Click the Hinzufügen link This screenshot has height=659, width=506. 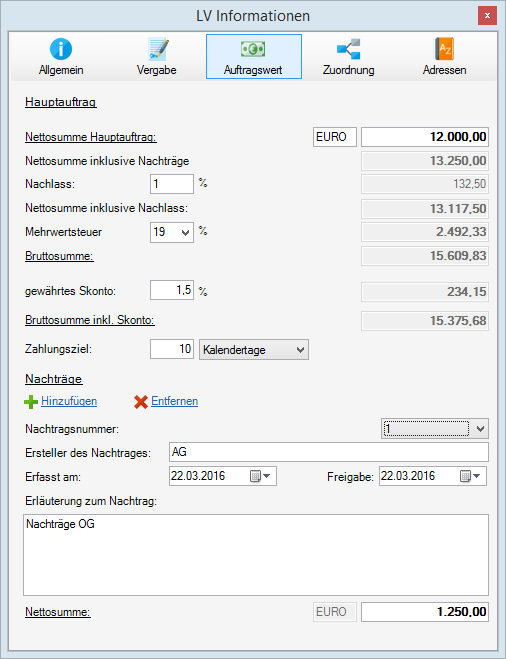click(x=69, y=401)
